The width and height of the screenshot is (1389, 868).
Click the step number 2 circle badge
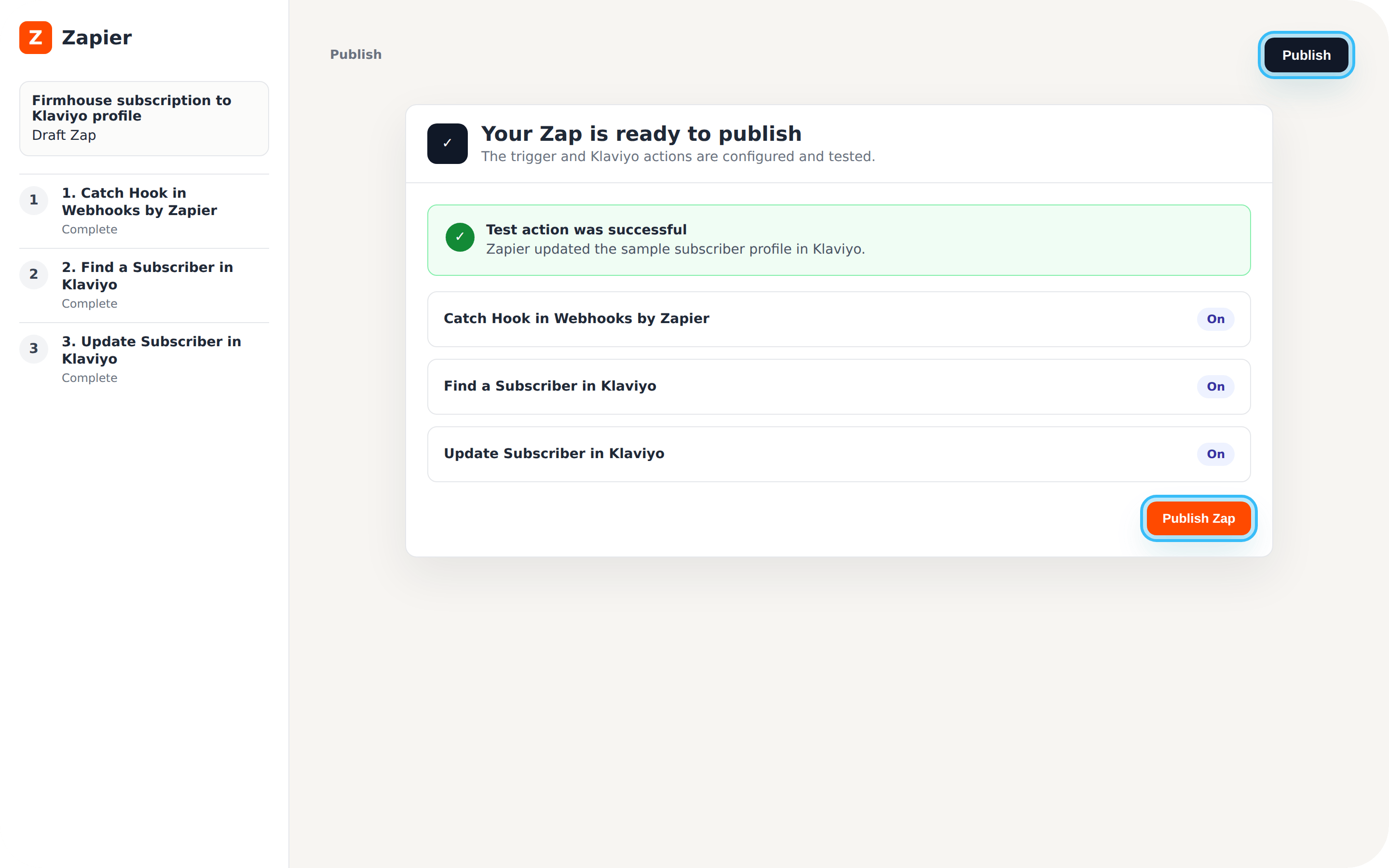click(x=34, y=274)
